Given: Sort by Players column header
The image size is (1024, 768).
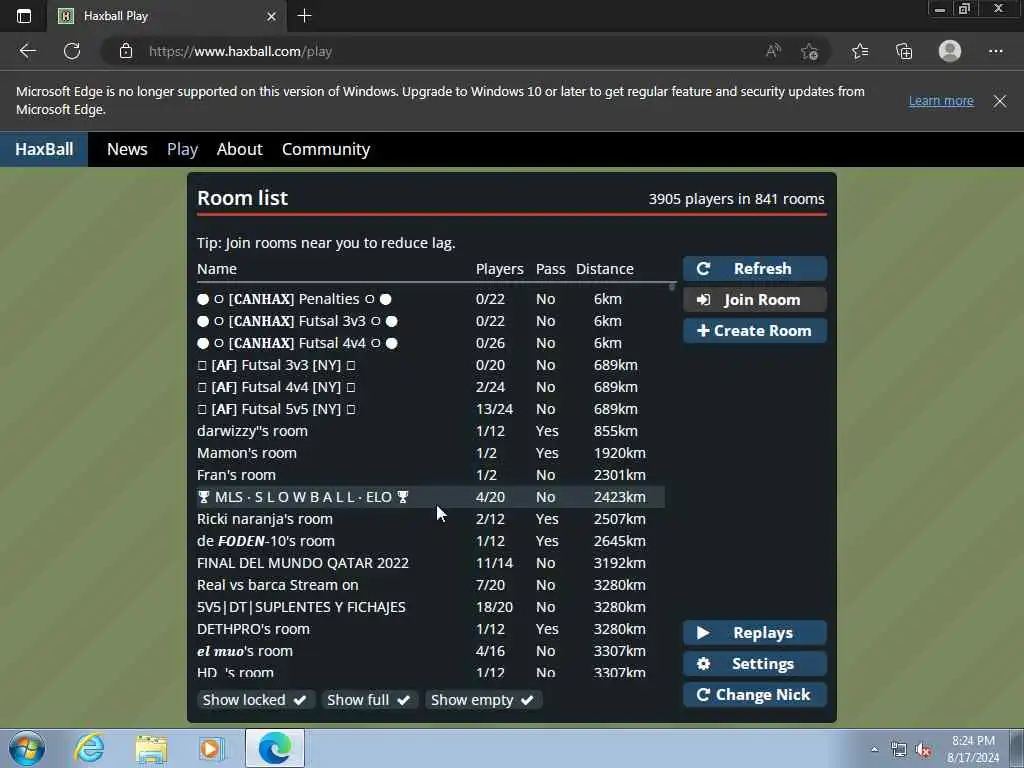Looking at the screenshot, I should (500, 269).
